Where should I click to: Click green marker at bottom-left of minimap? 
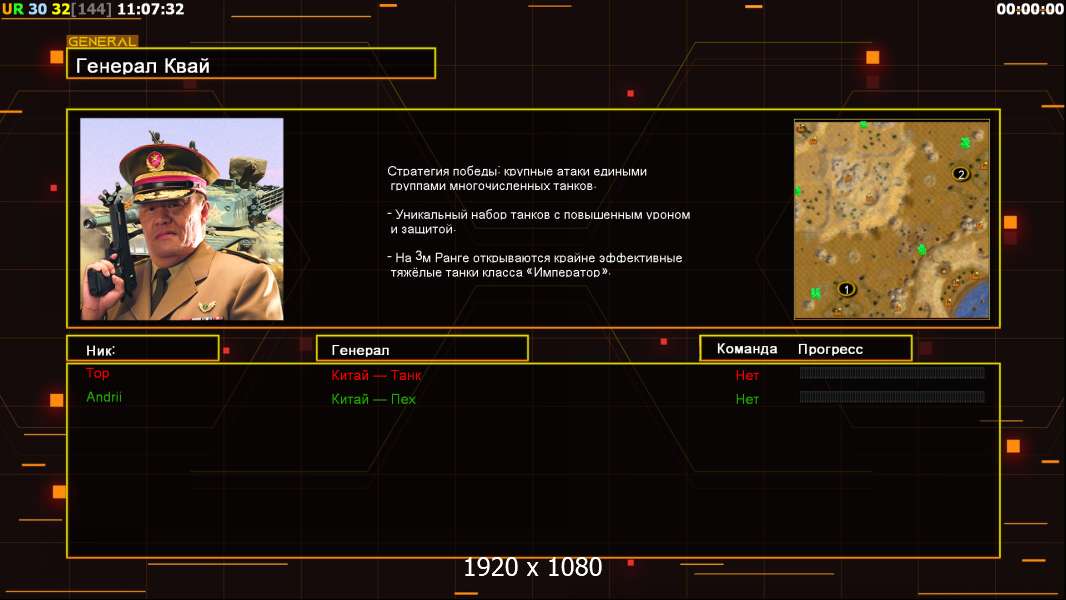[816, 293]
